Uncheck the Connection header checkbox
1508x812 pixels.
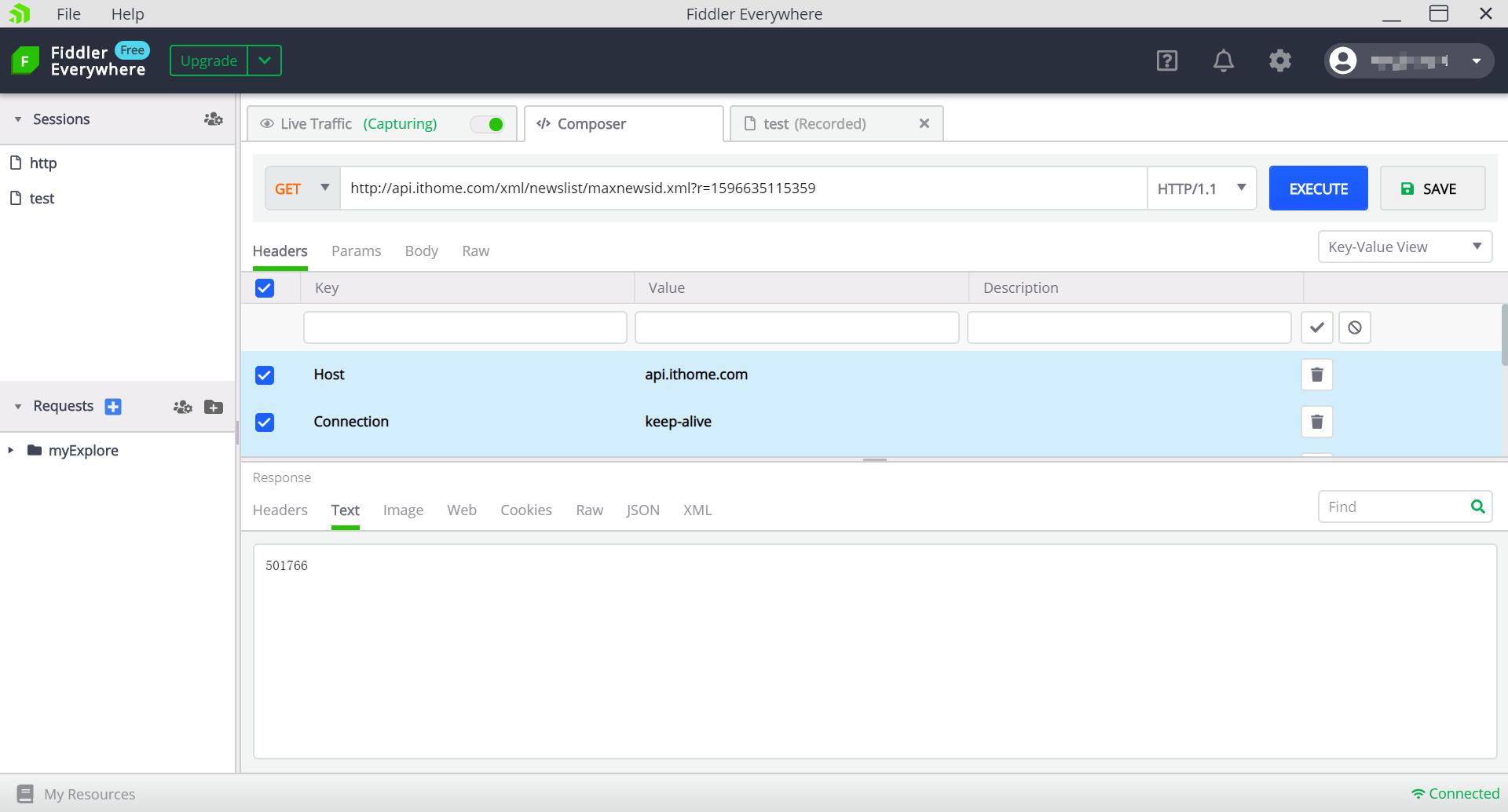click(265, 422)
